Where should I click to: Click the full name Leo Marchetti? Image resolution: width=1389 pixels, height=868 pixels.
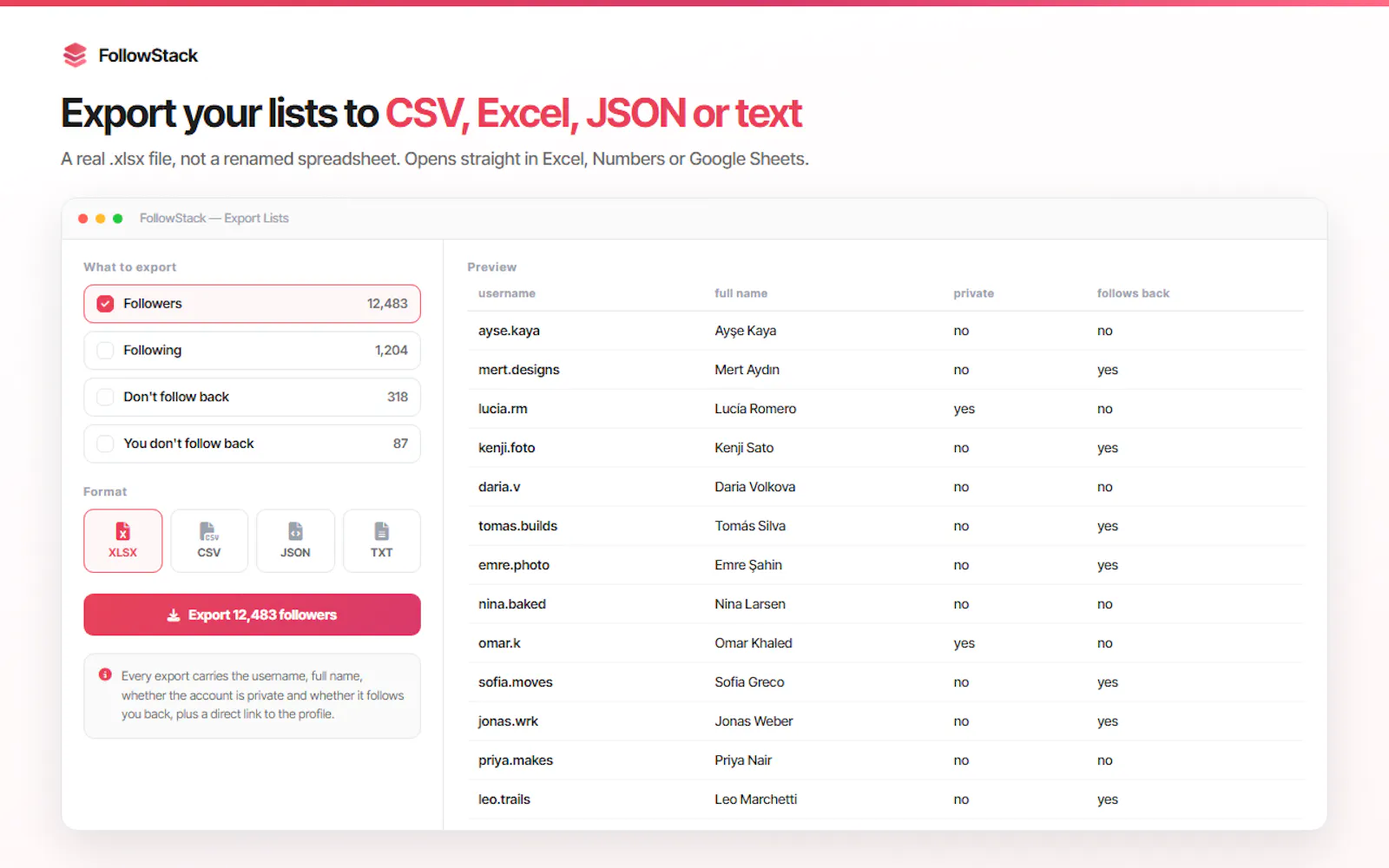756,799
